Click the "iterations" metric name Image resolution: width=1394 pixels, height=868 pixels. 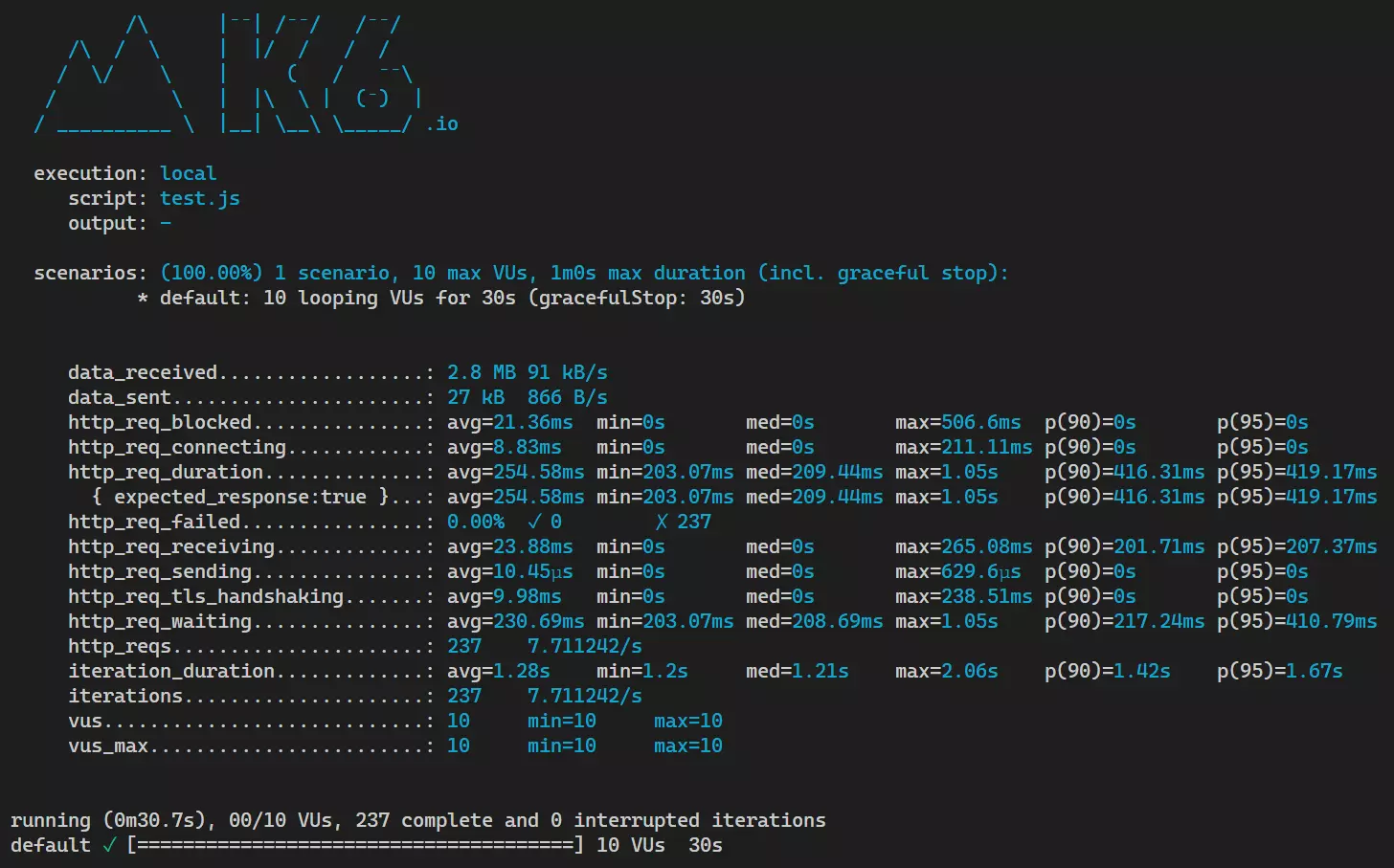[125, 696]
